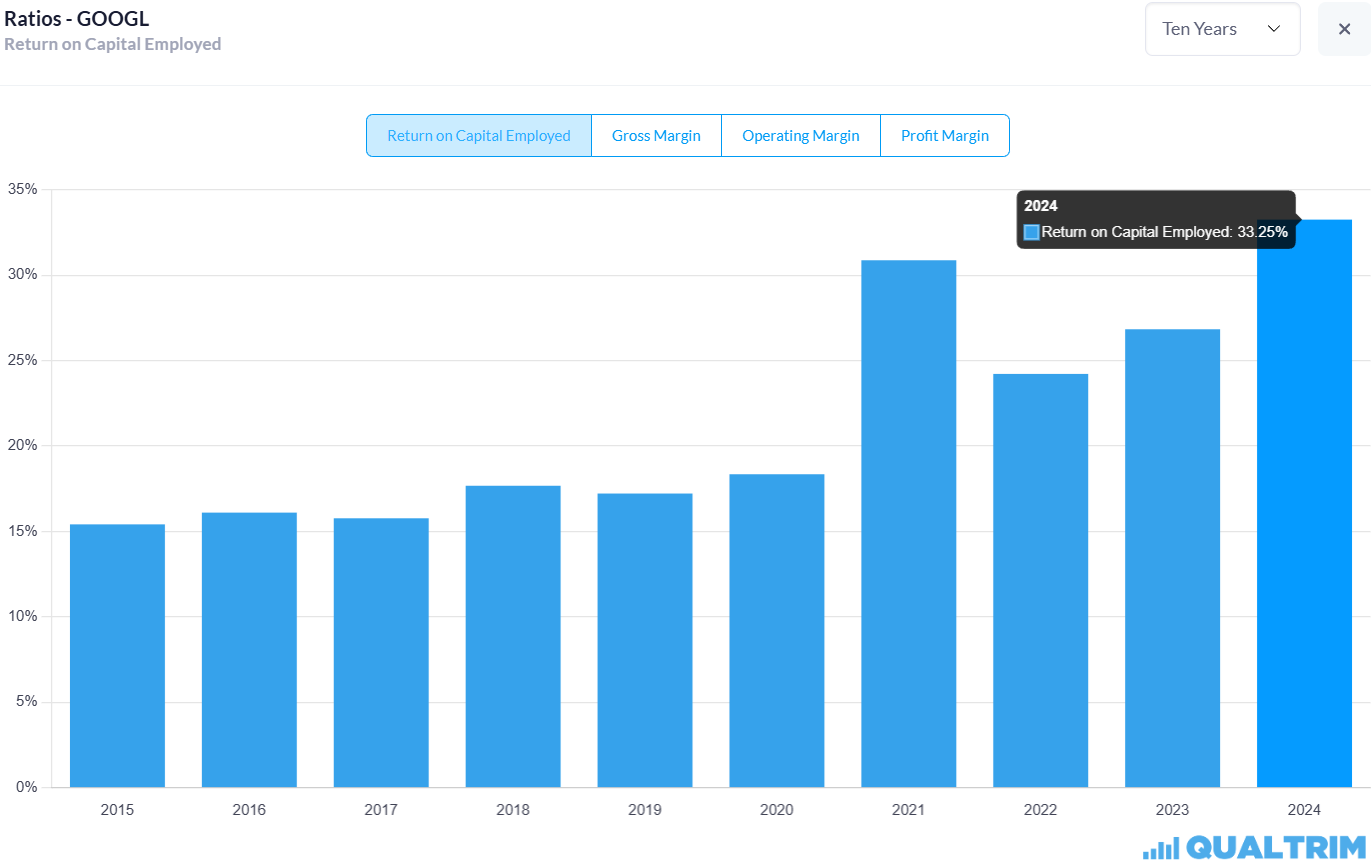
Task: Click the 2021 bar in the chart
Action: click(909, 523)
